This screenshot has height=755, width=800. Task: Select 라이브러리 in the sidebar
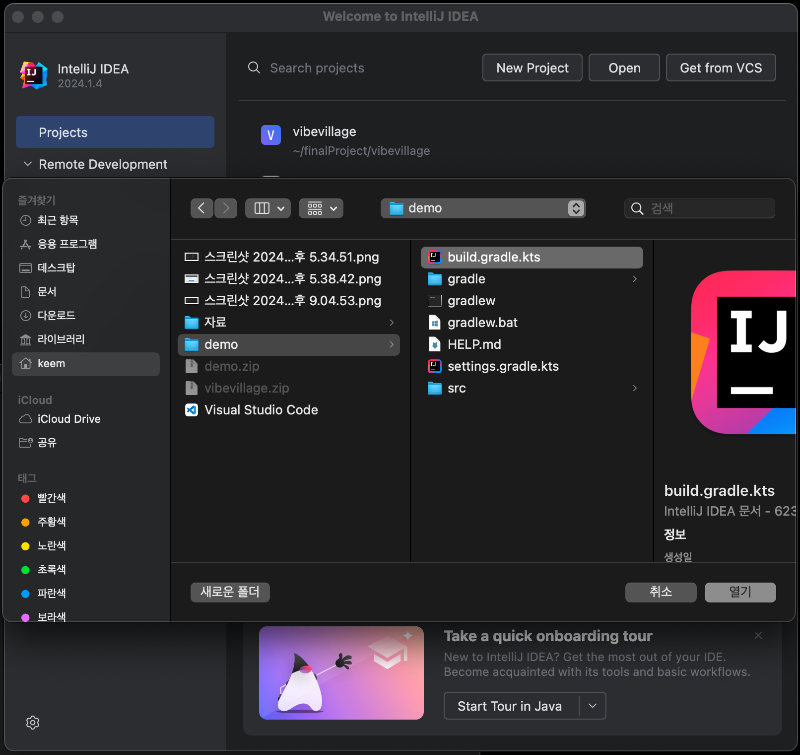tap(86, 339)
